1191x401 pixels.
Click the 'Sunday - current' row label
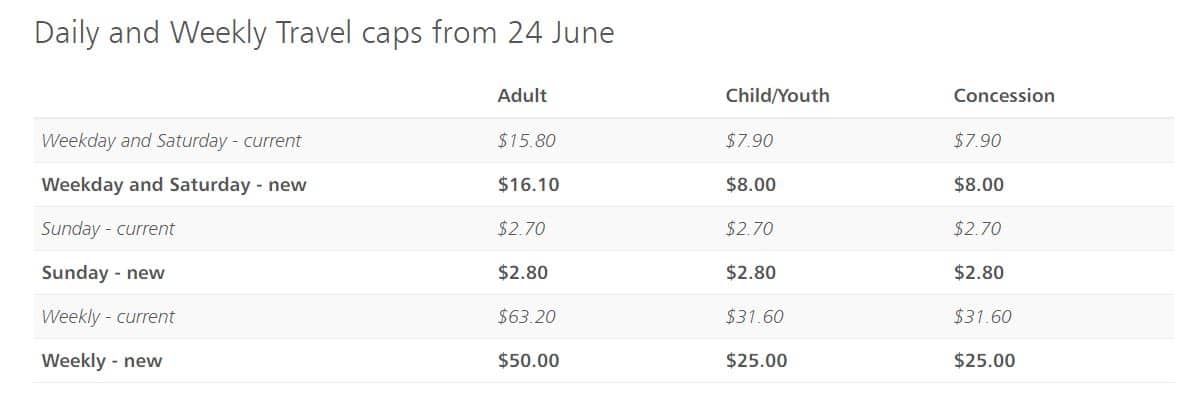coord(108,229)
